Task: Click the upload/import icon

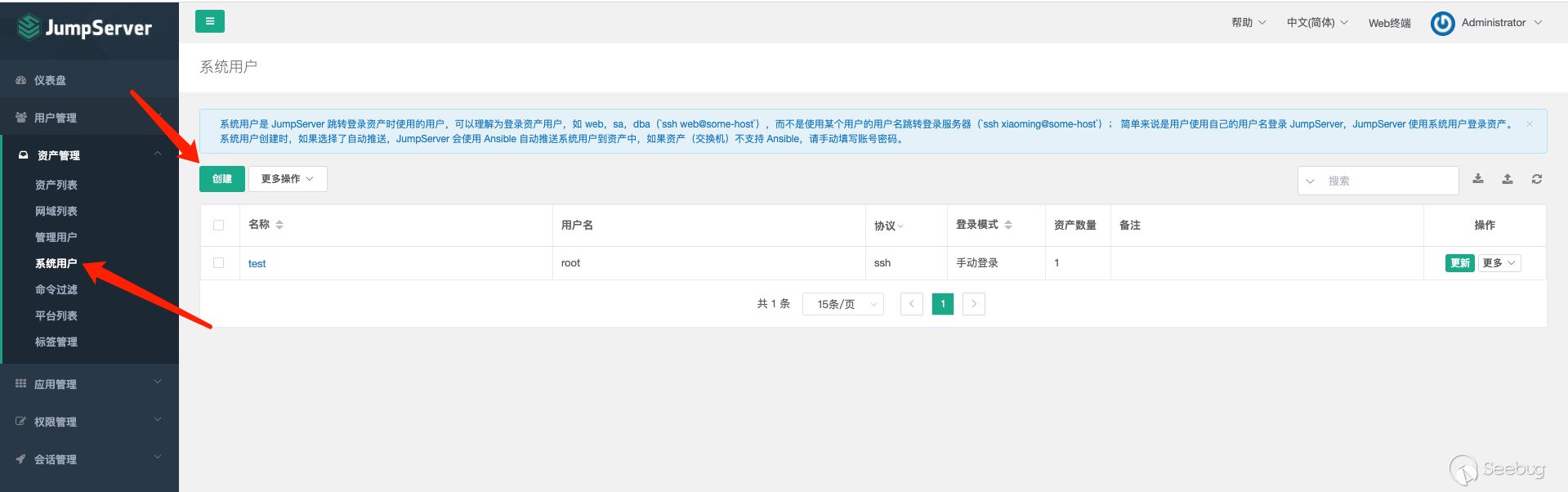Action: pos(1508,179)
